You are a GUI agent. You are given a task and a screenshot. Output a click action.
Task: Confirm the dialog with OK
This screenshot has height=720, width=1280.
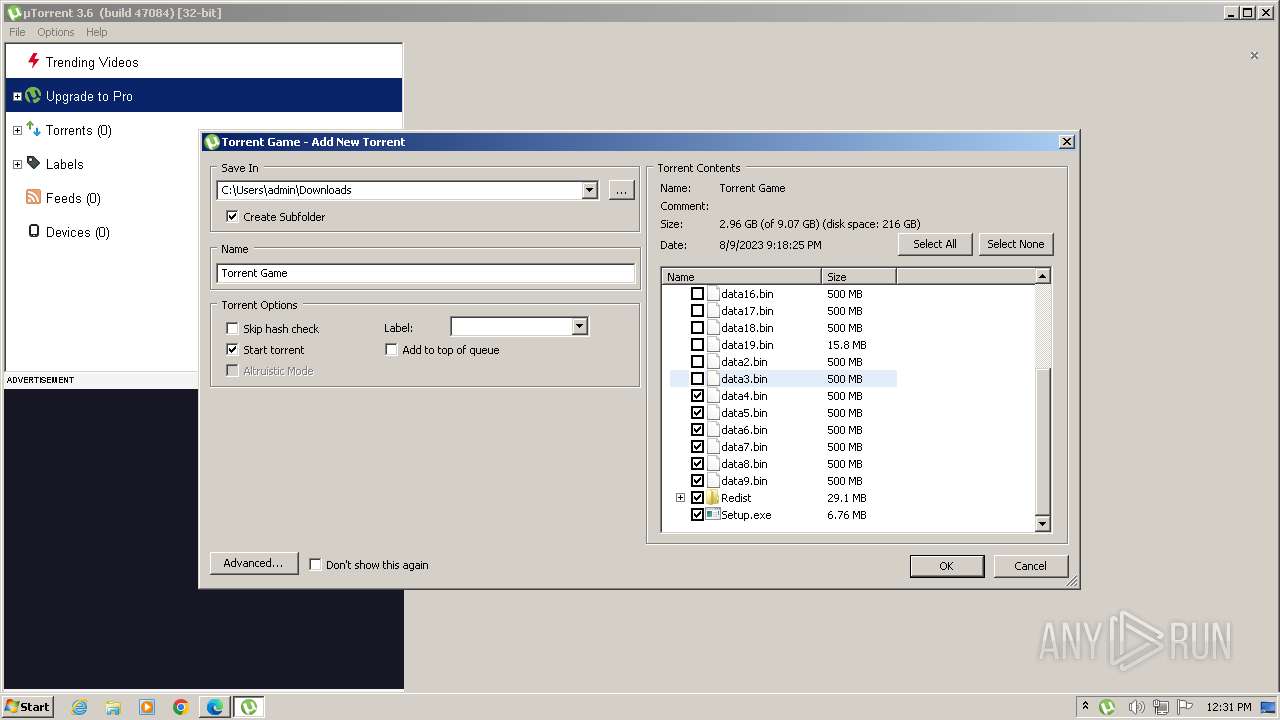pyautogui.click(x=946, y=566)
